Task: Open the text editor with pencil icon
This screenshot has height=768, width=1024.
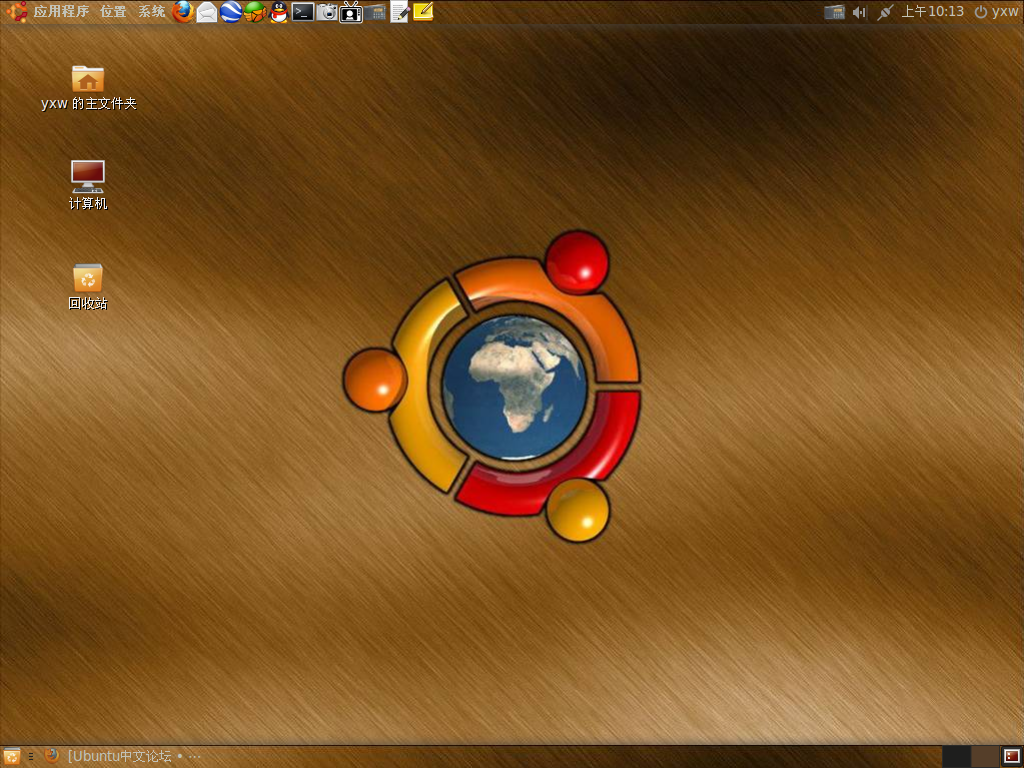Action: [399, 12]
